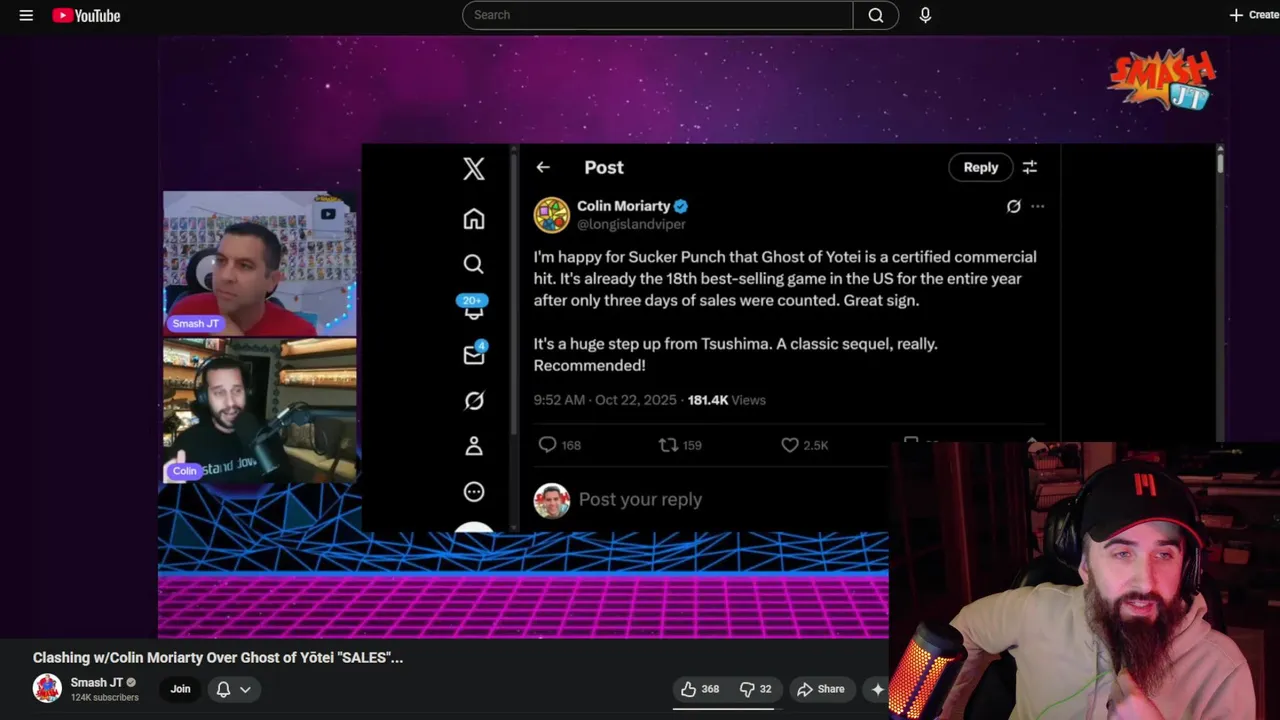
Task: Click Post your reply field
Action: pyautogui.click(x=640, y=499)
